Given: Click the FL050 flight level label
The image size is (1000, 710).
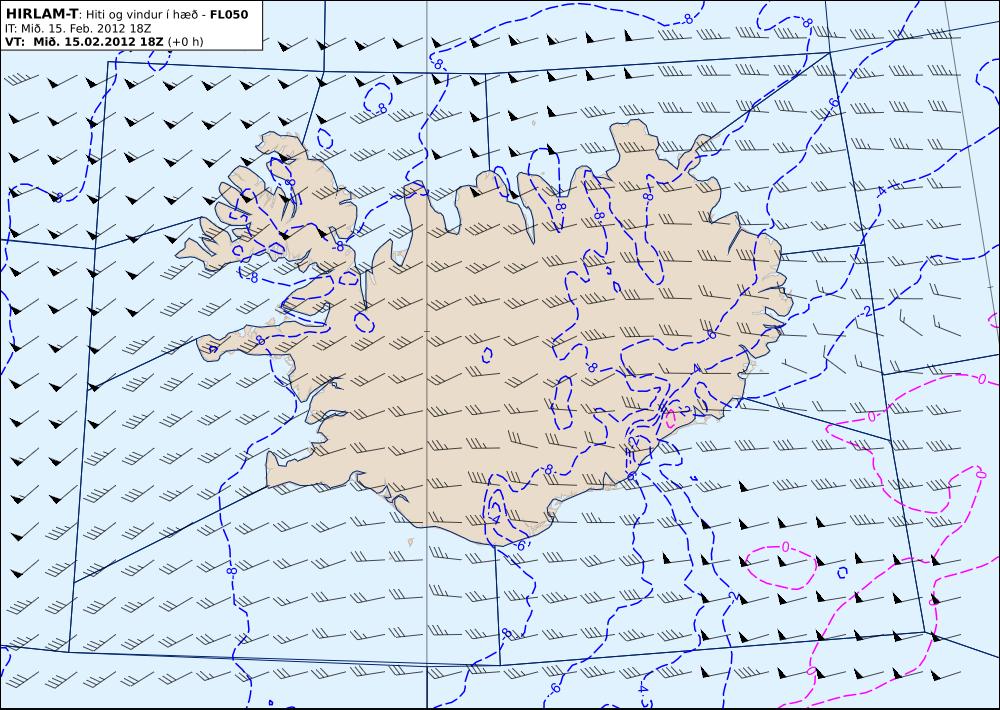Looking at the screenshot, I should pos(229,14).
